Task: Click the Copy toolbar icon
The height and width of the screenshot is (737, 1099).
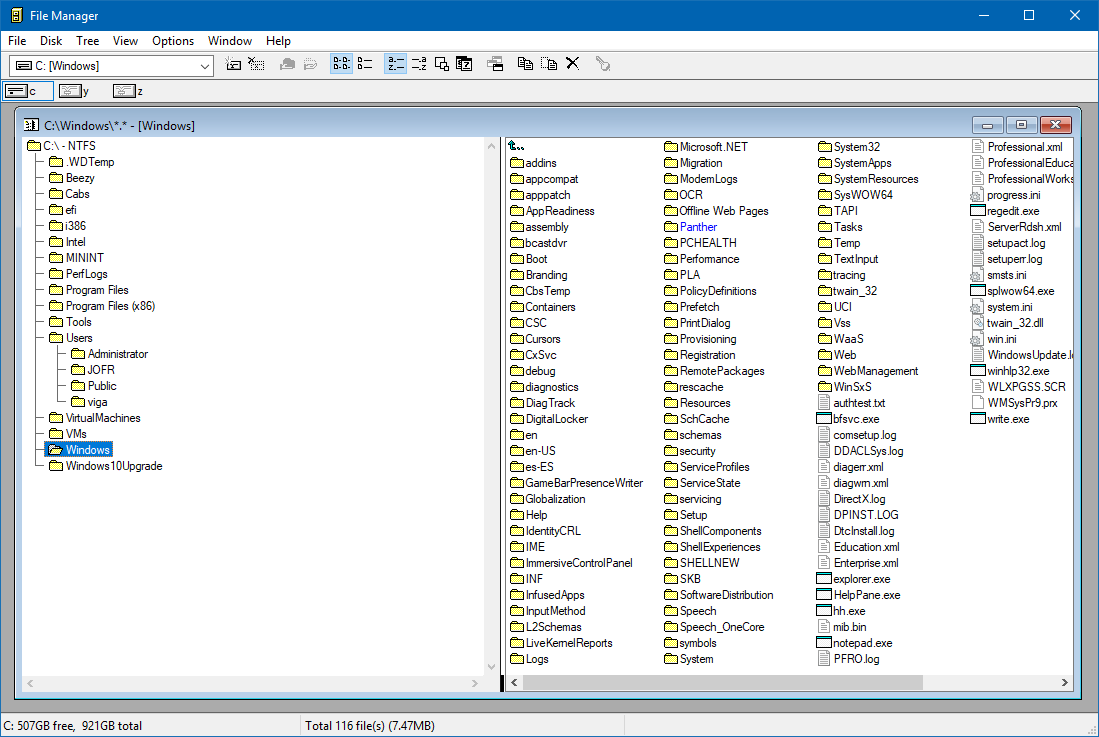Action: click(524, 63)
